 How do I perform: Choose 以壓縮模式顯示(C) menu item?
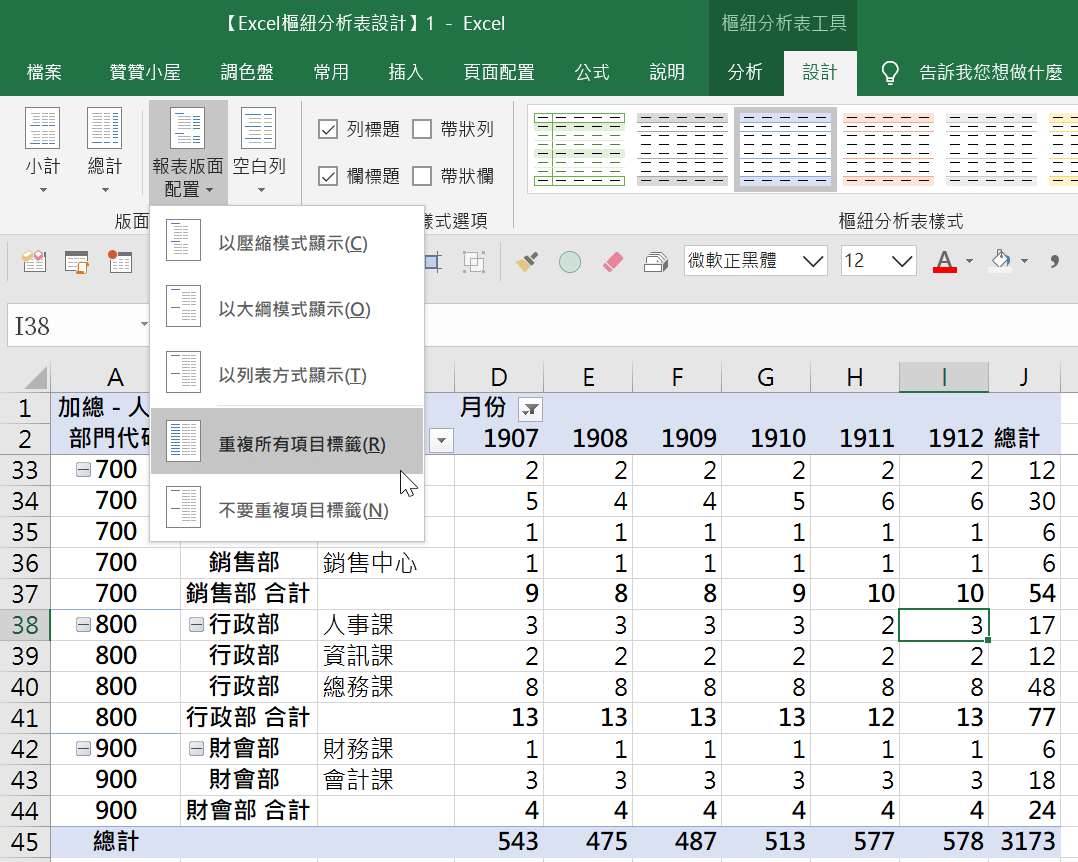click(x=287, y=243)
